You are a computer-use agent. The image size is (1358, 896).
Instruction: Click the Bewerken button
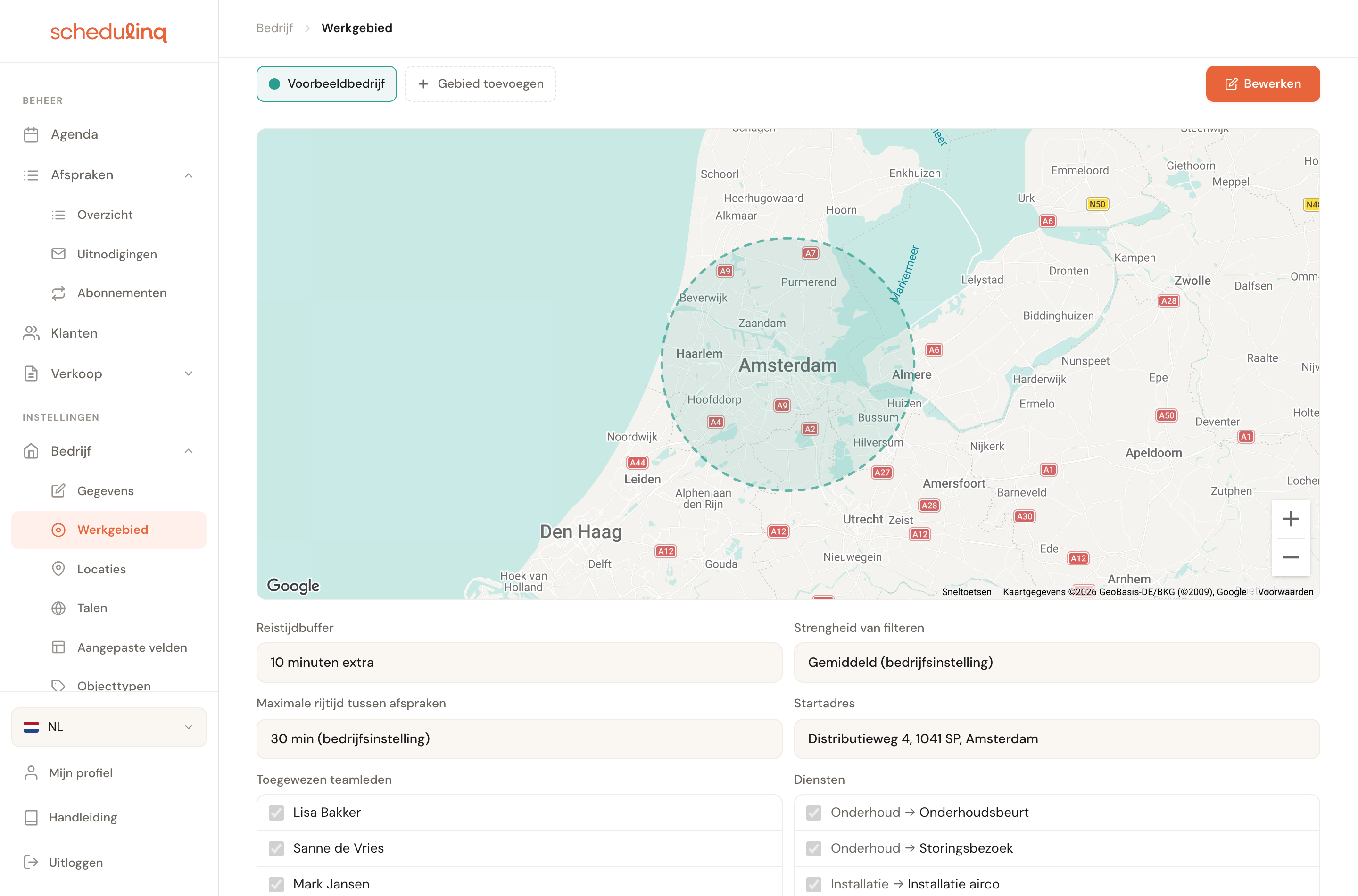point(1263,84)
